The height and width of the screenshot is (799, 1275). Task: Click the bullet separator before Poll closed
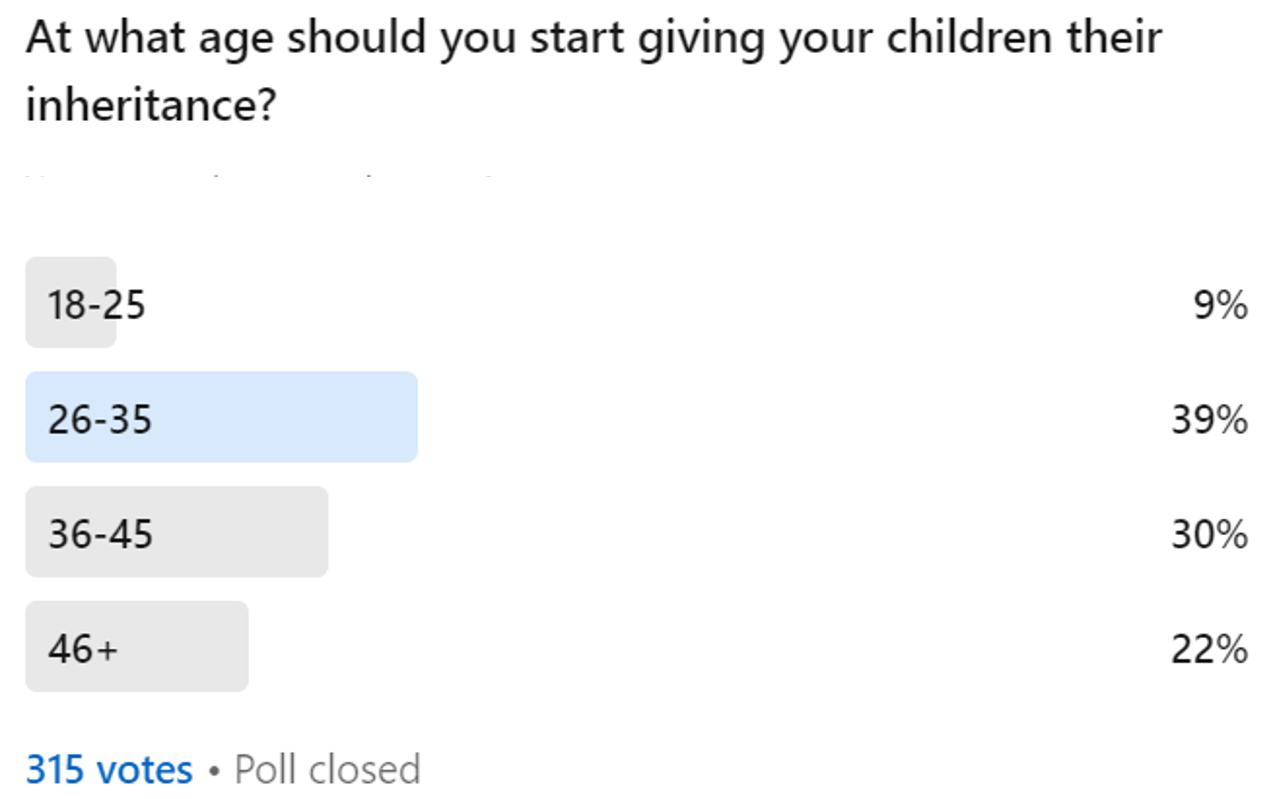[x=213, y=771]
